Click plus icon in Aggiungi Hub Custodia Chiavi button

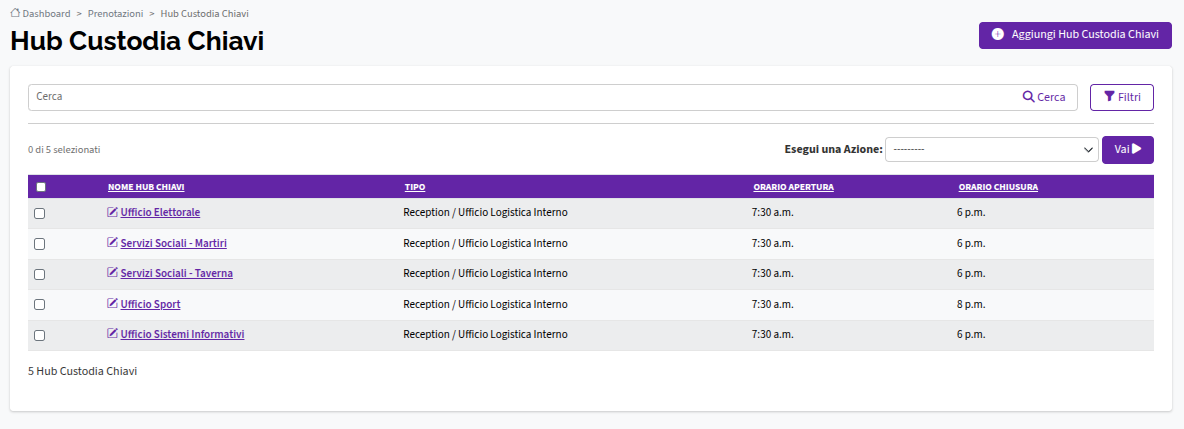(998, 34)
